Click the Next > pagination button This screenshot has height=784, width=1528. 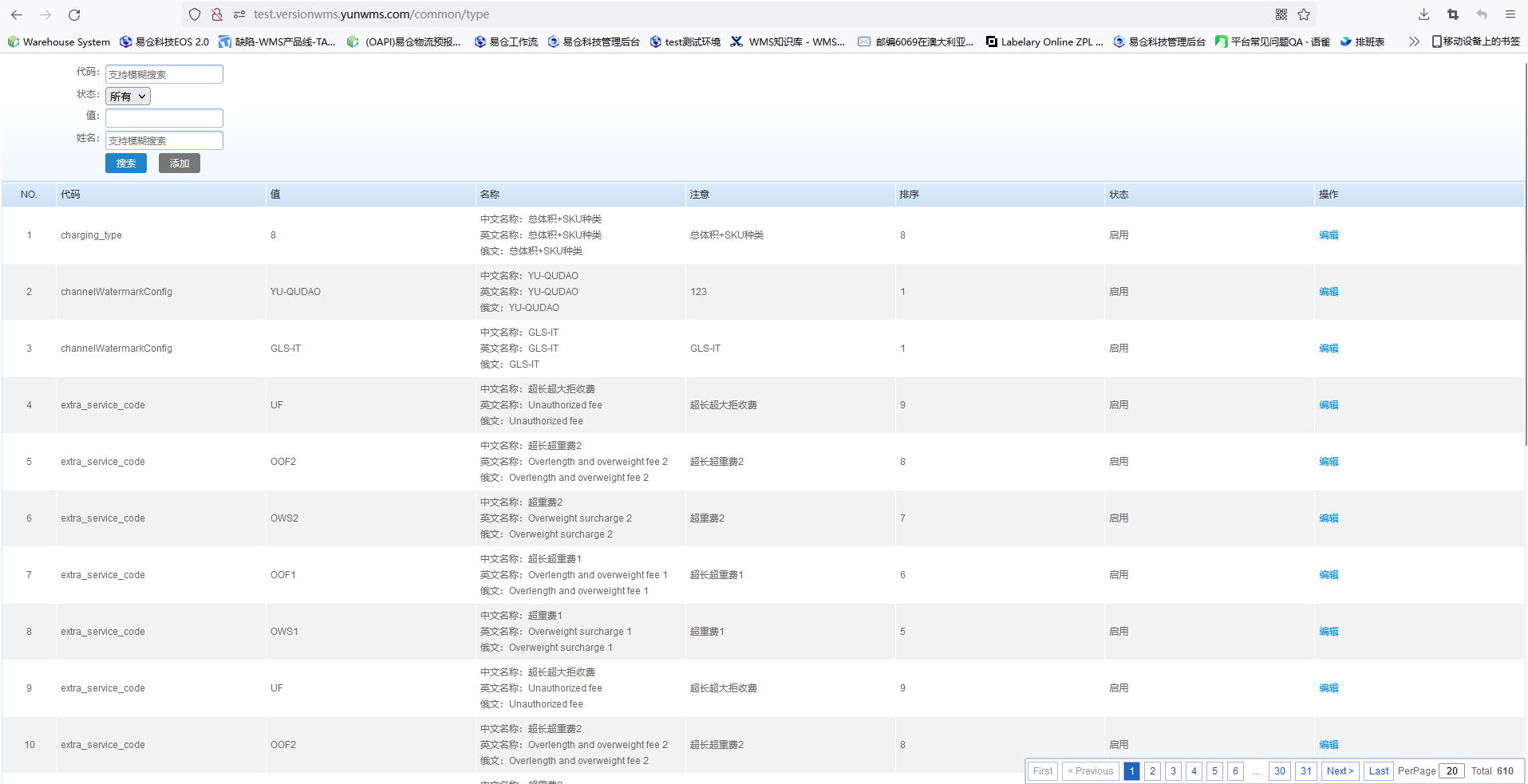pos(1340,771)
